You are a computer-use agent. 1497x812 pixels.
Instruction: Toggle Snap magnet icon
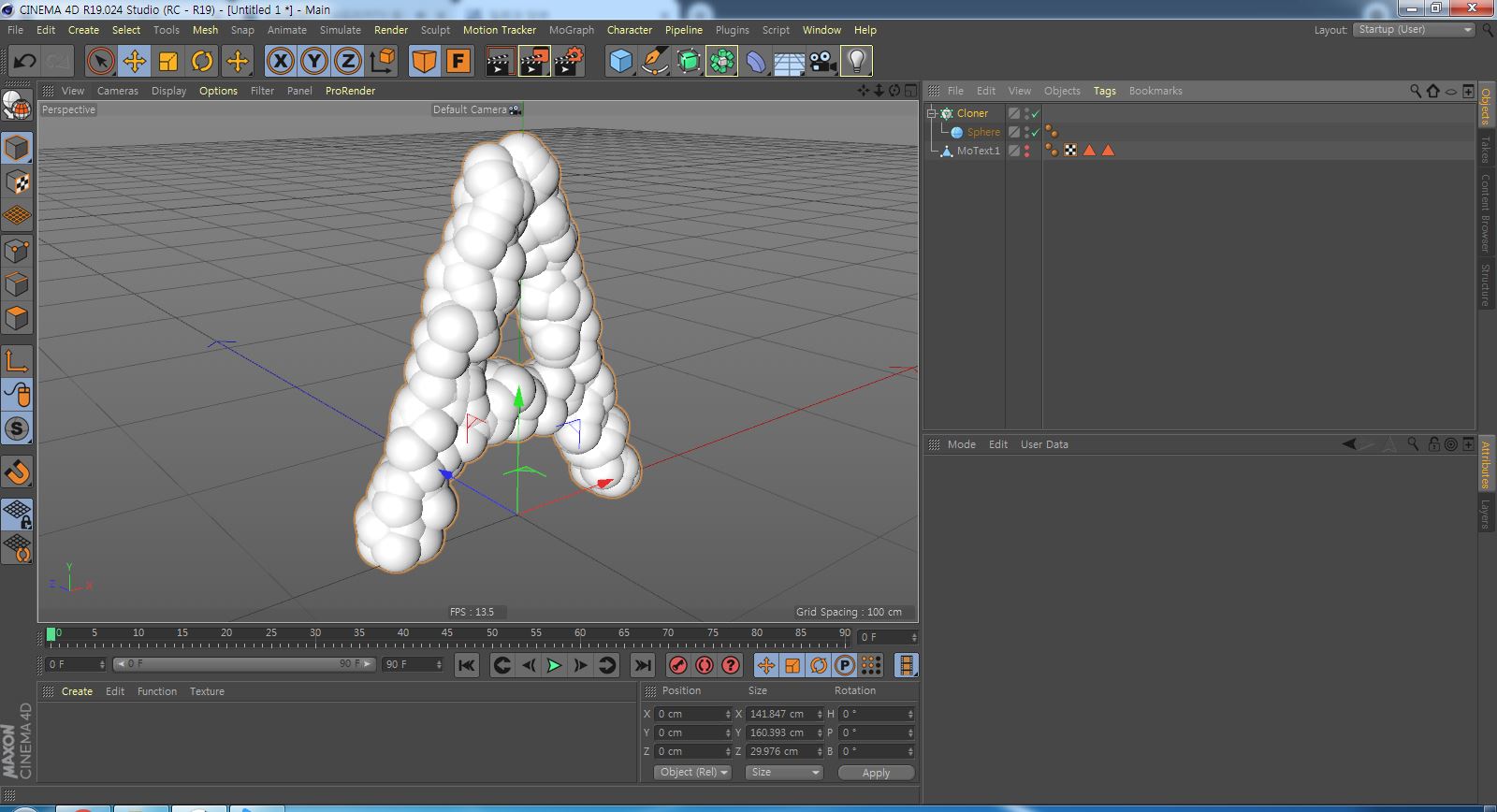pyautogui.click(x=17, y=472)
